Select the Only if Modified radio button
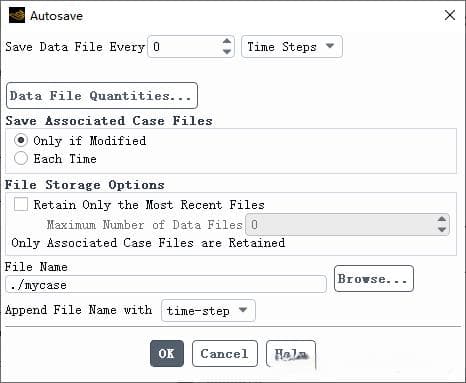 pos(21,140)
